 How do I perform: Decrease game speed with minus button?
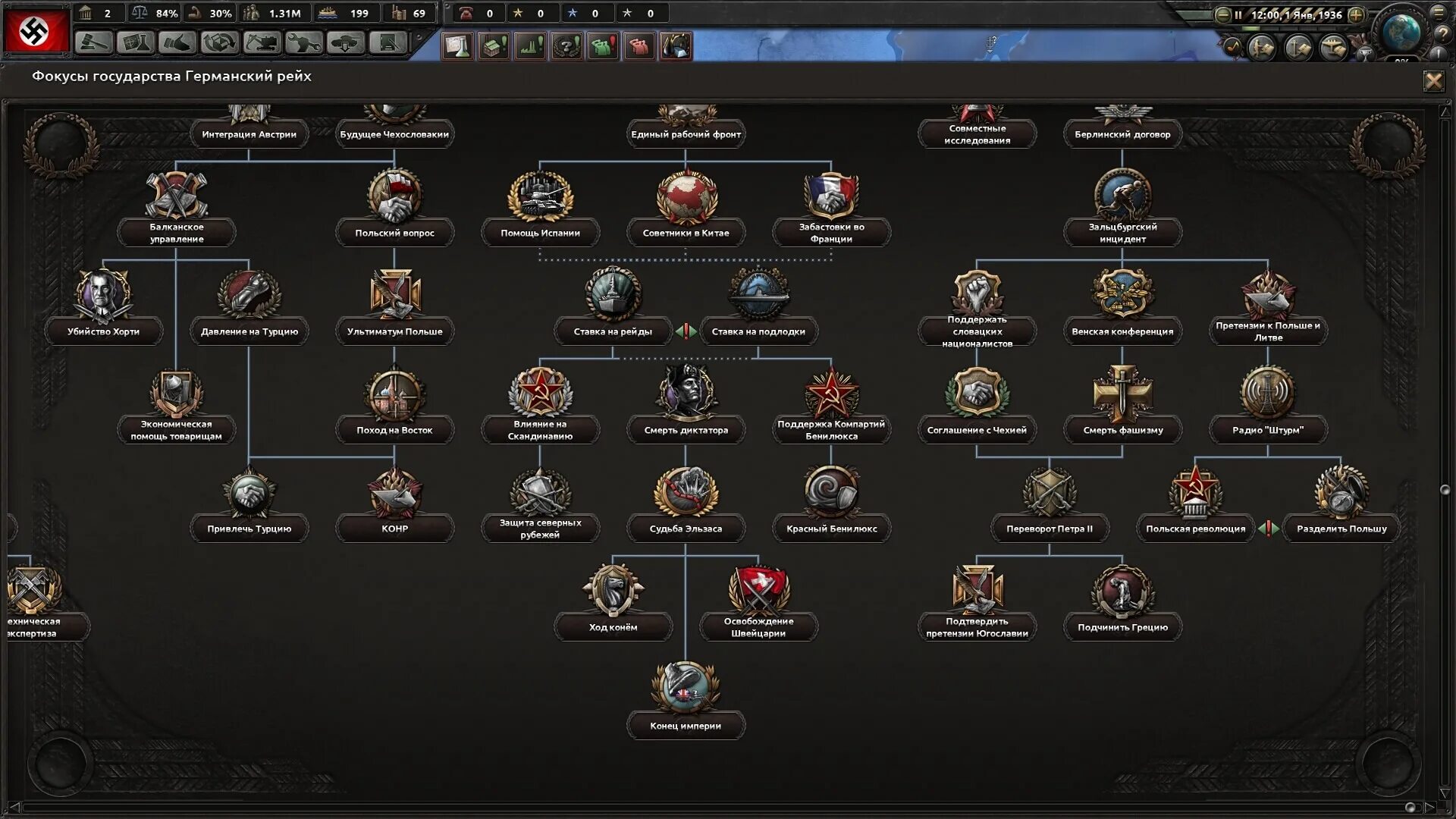1222,14
